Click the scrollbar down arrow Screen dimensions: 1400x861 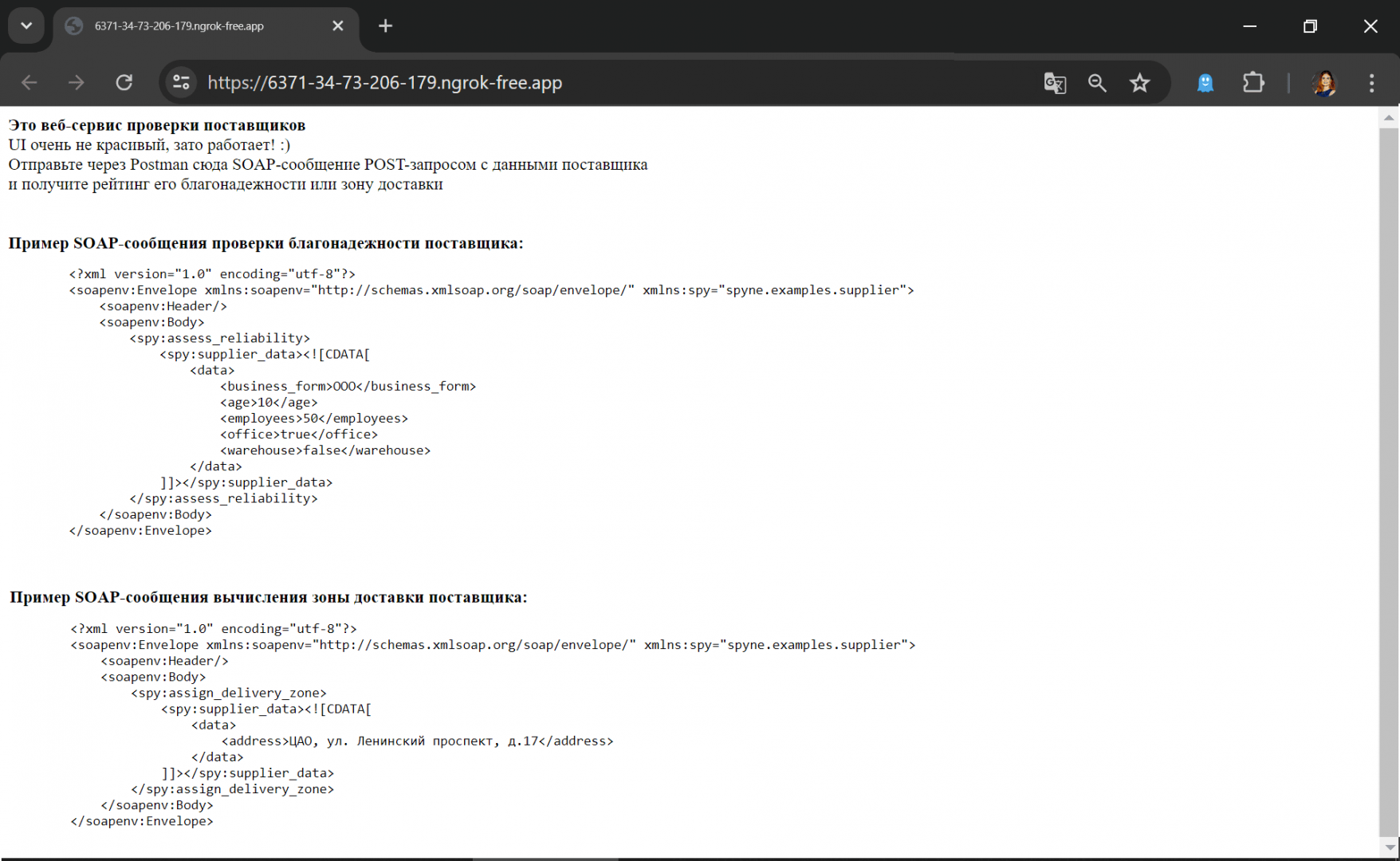pos(1389,847)
